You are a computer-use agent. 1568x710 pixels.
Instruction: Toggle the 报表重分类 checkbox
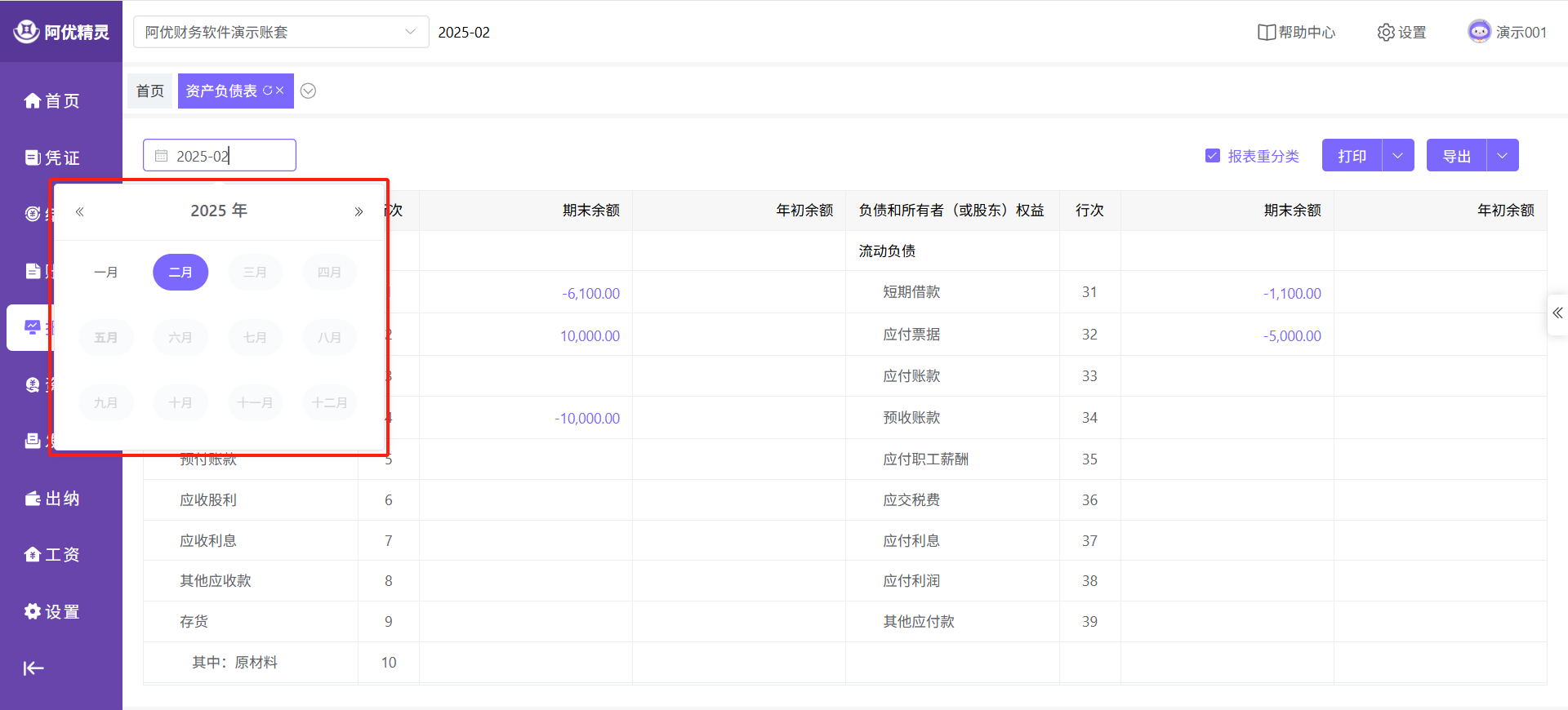1212,156
